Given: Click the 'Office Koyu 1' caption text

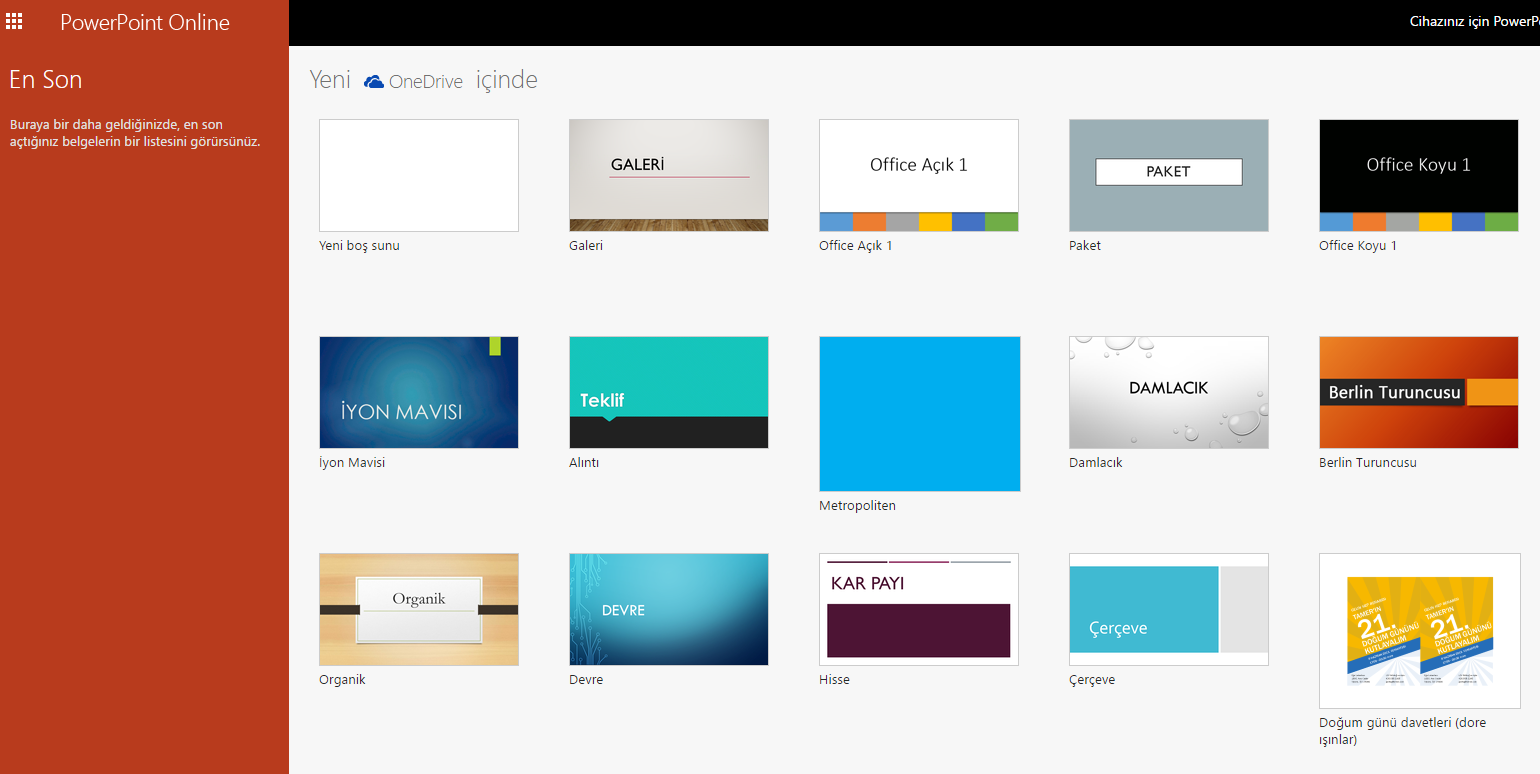Looking at the screenshot, I should click(x=1358, y=245).
